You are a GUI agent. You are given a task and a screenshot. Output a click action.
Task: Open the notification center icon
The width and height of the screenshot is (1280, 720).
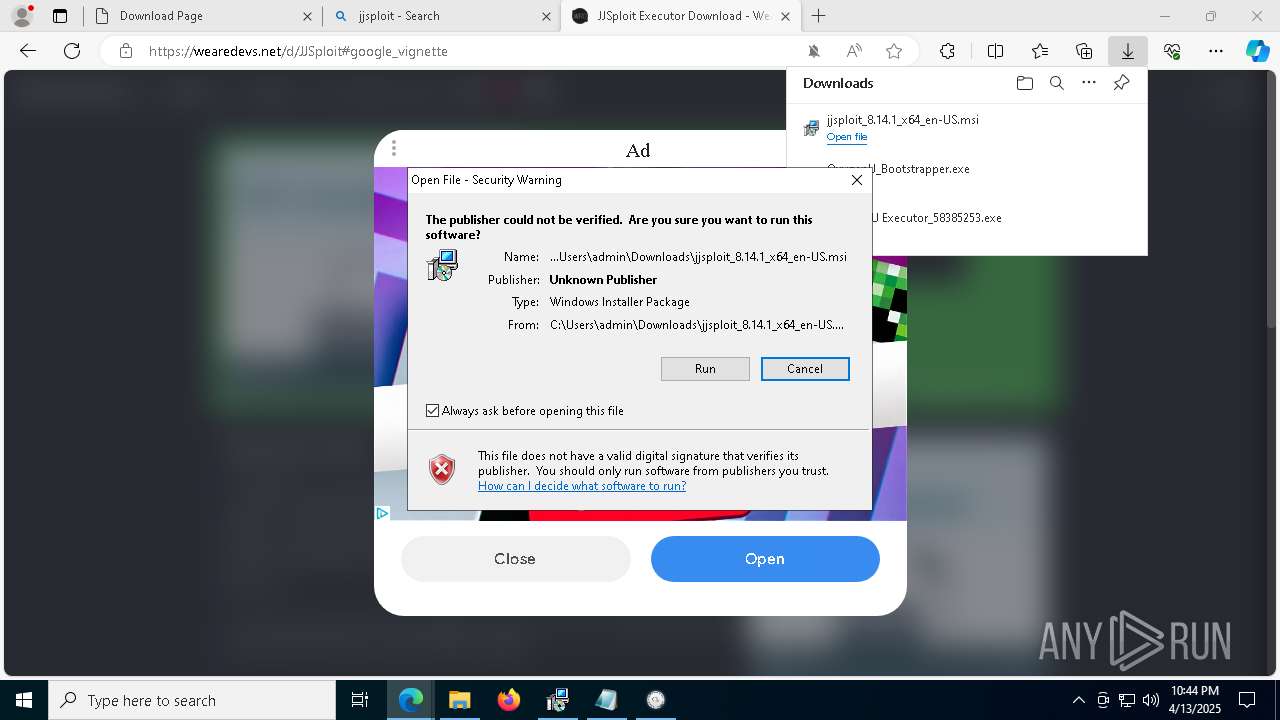pos(1247,700)
